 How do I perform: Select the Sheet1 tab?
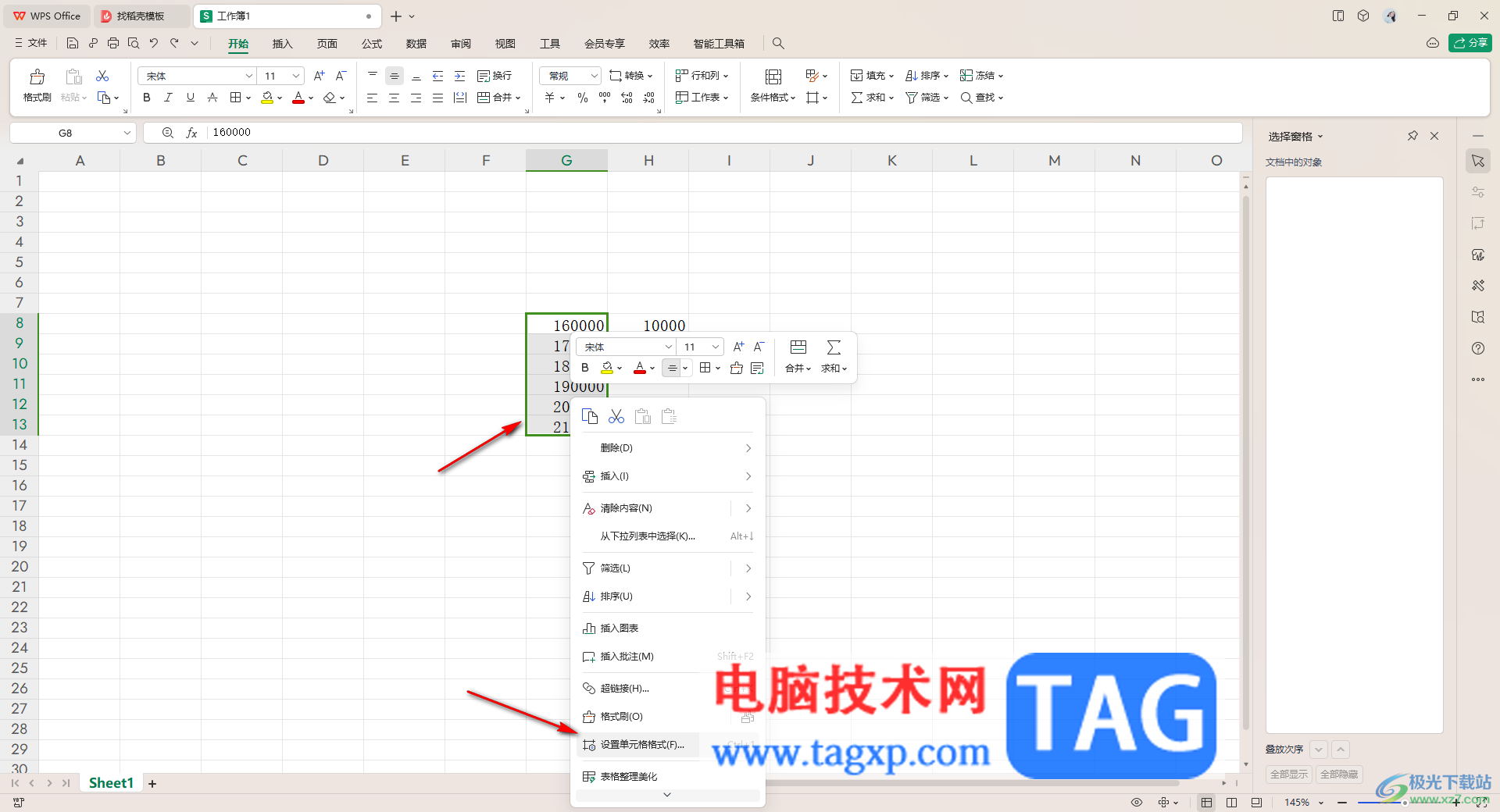pos(111,783)
